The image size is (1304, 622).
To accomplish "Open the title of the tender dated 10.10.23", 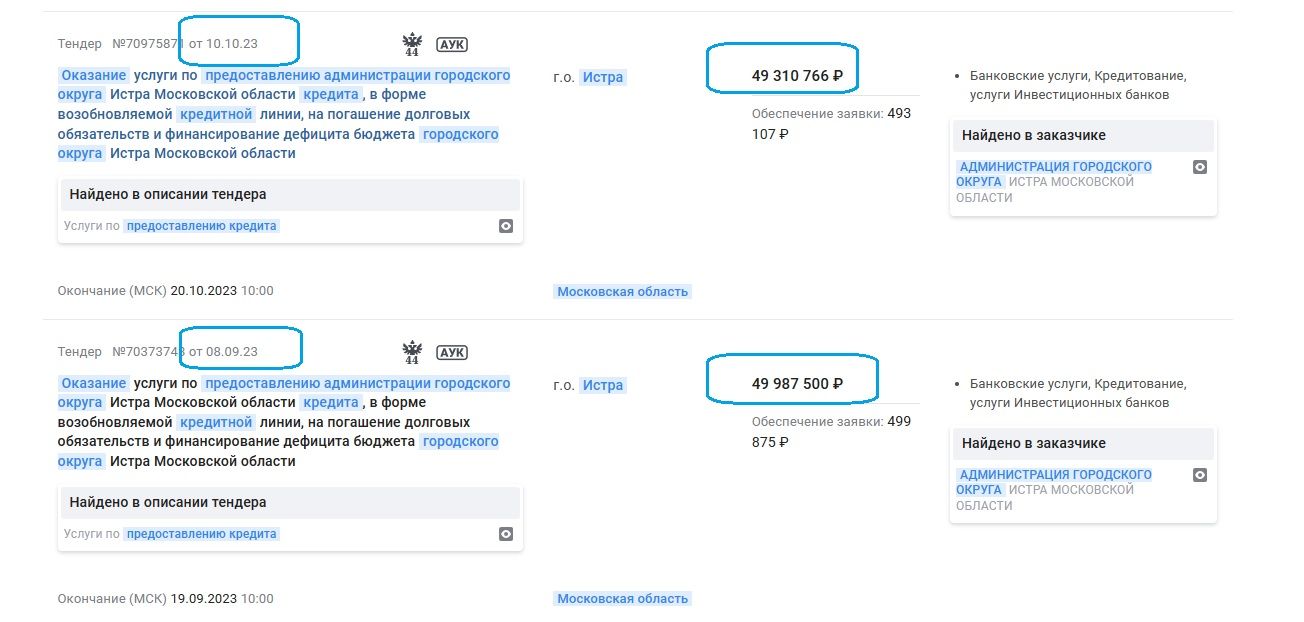I will [x=284, y=114].
